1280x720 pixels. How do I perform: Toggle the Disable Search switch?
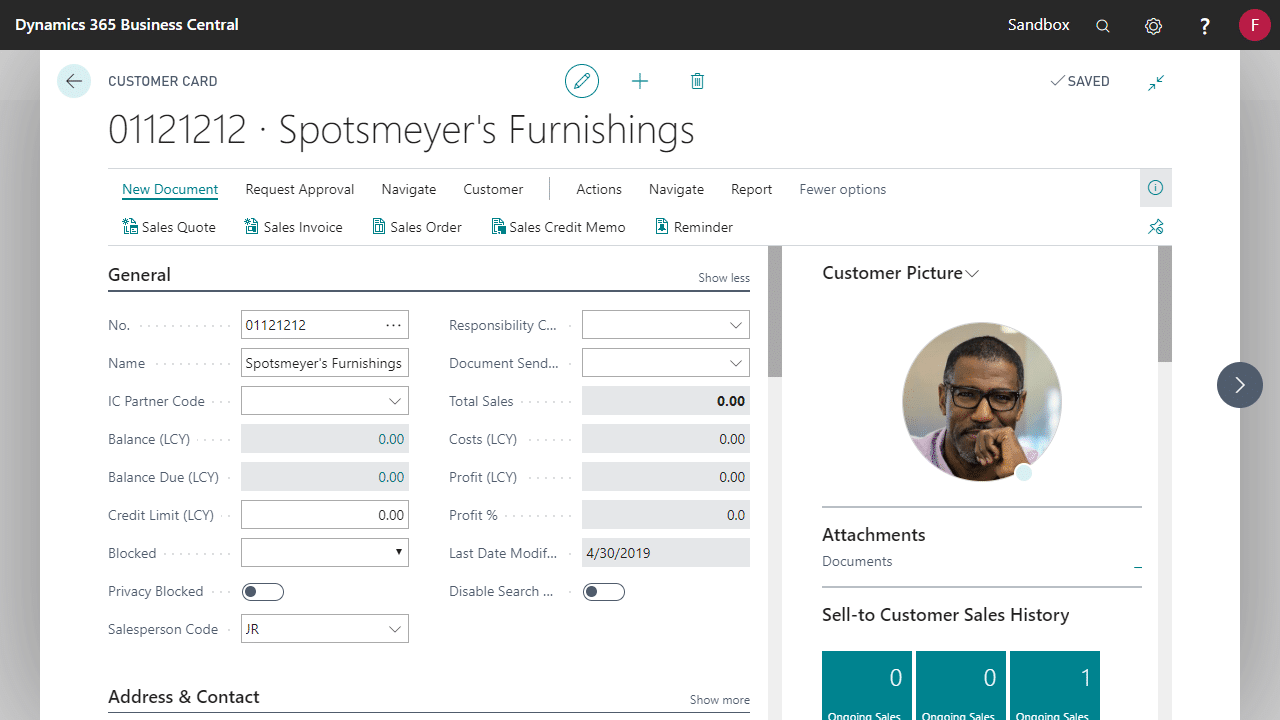point(604,592)
